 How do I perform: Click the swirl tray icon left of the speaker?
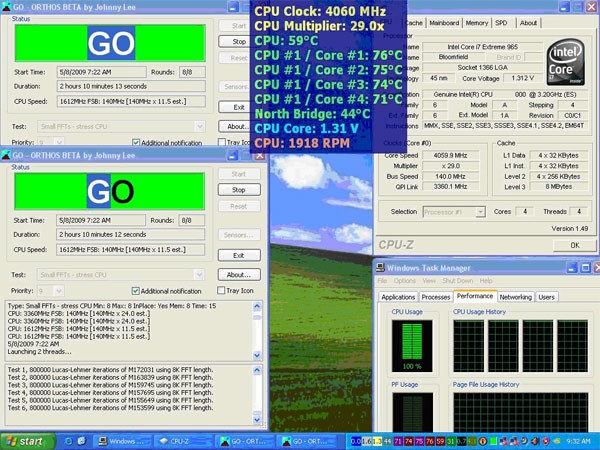524,442
